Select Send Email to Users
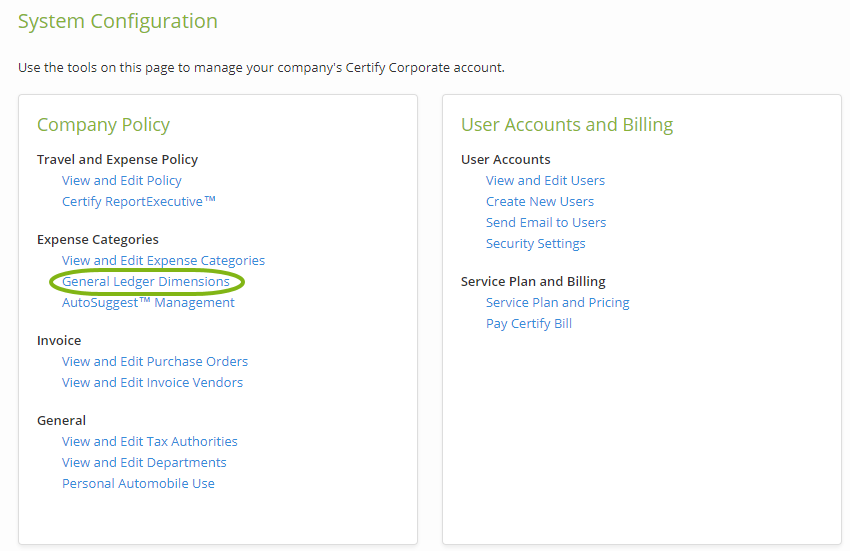Screen dimensions: 850x551 (546, 223)
